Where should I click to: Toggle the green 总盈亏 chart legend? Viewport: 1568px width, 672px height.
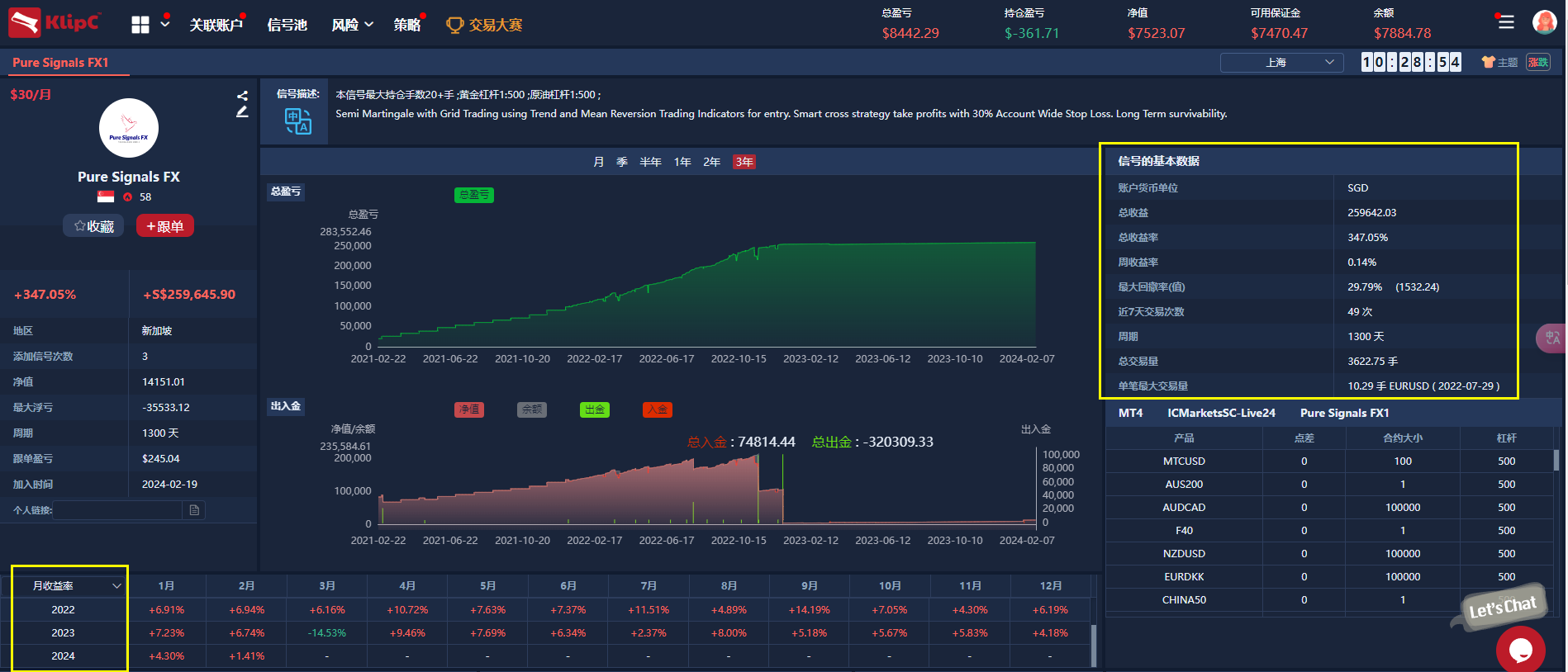click(x=474, y=195)
